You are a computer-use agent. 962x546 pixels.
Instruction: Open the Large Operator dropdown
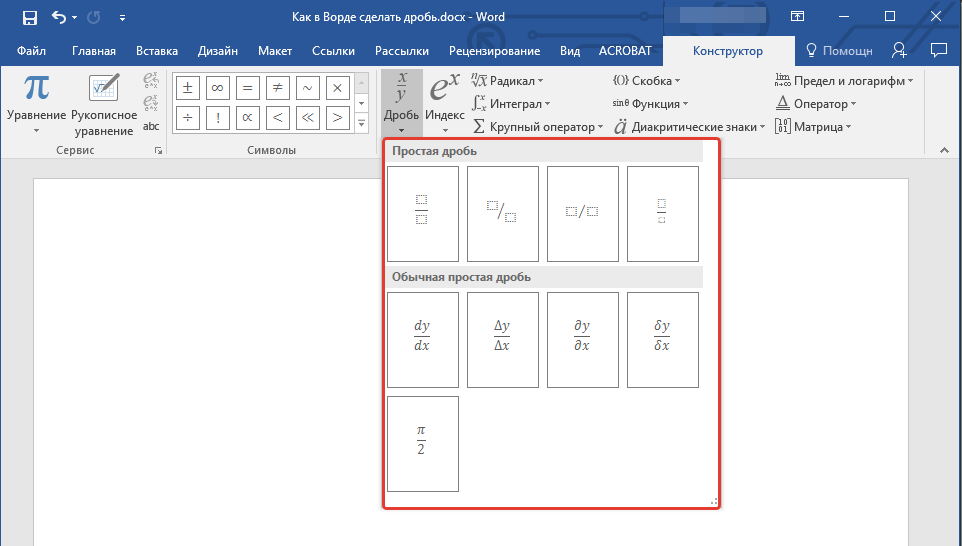coord(538,127)
